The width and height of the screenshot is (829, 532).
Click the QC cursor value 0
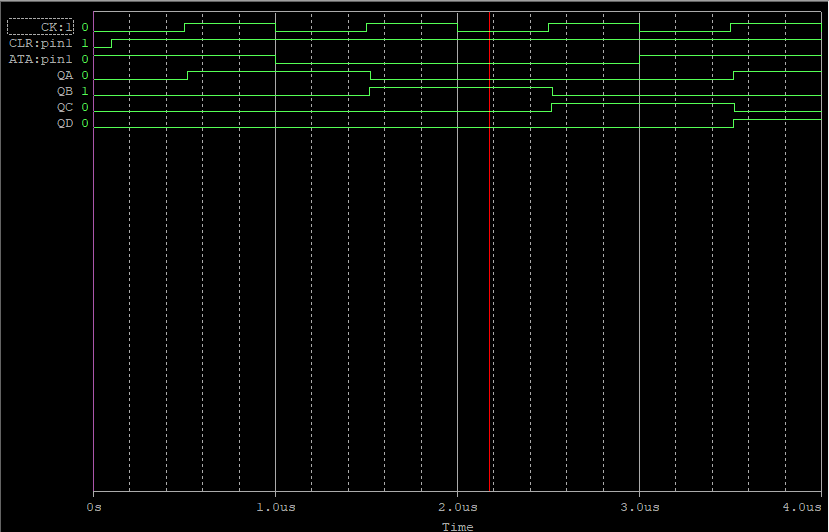(x=85, y=107)
